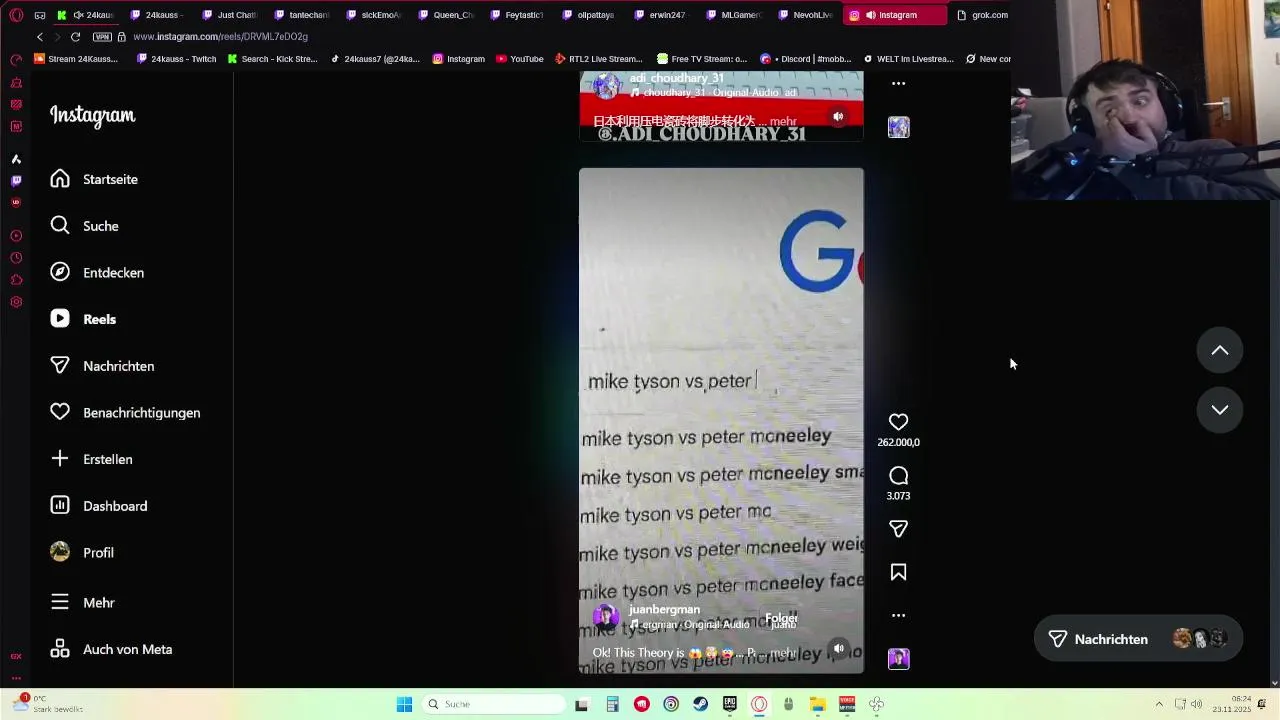Click audio thumbnail beside adi_choudhary_31 reel
Image resolution: width=1280 pixels, height=720 pixels.
click(x=898, y=127)
